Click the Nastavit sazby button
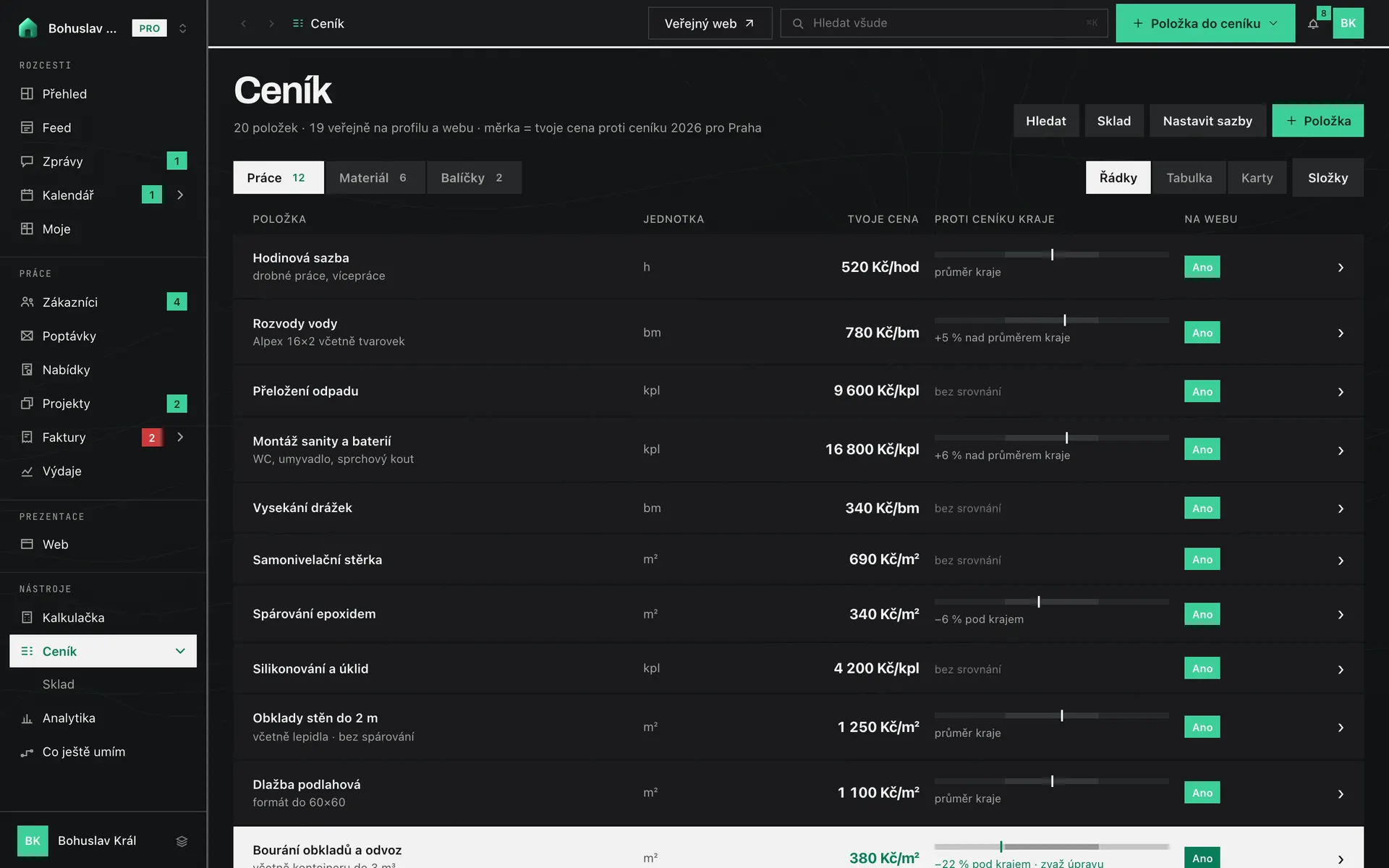 coord(1207,121)
